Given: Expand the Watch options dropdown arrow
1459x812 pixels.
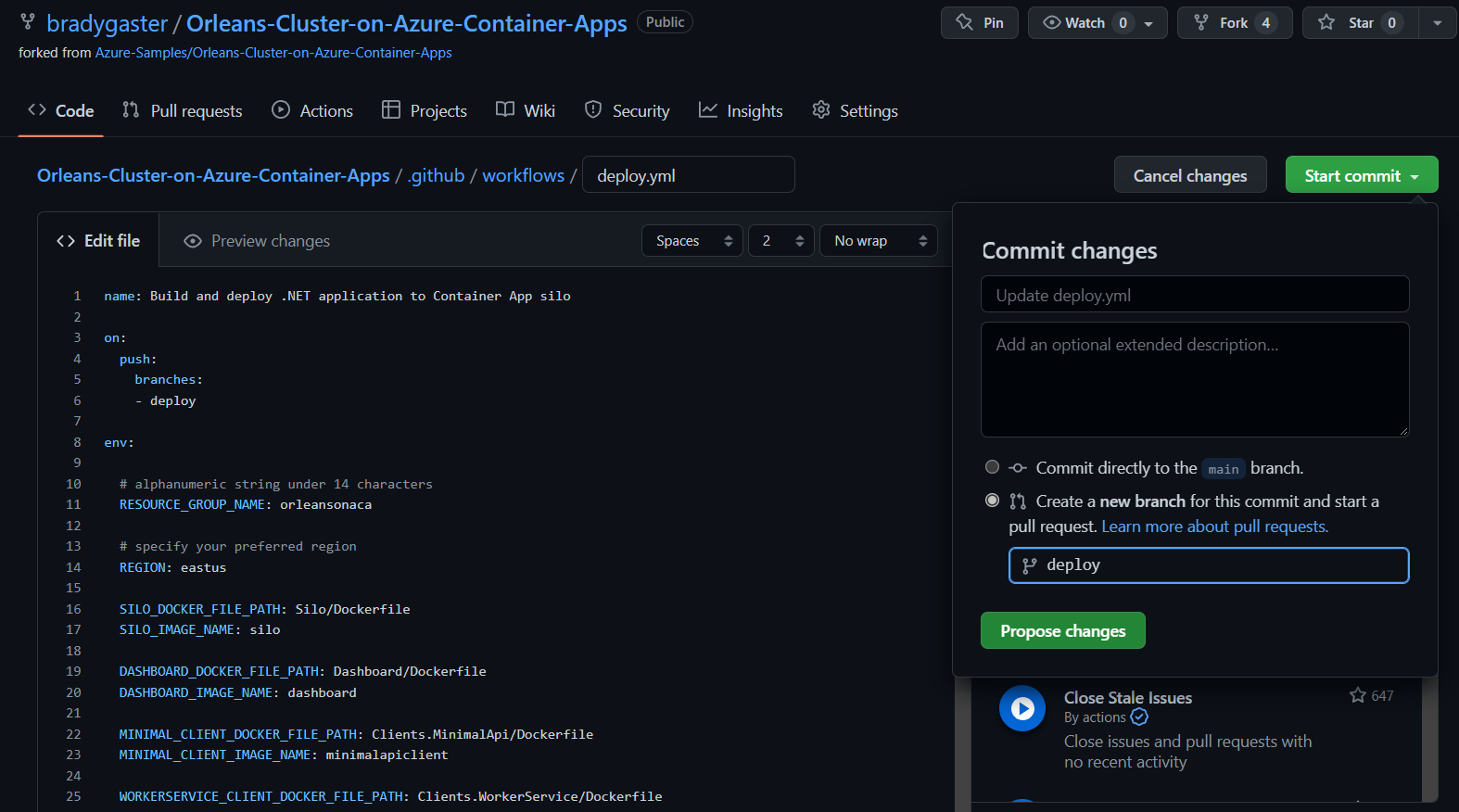Looking at the screenshot, I should point(1148,23).
